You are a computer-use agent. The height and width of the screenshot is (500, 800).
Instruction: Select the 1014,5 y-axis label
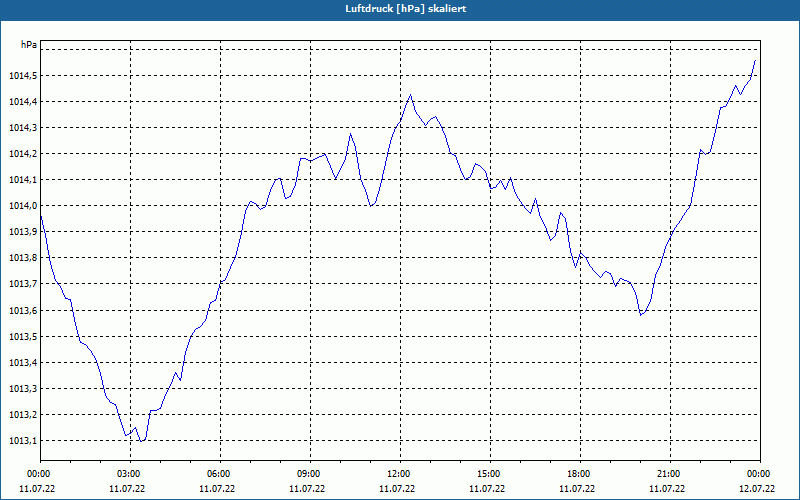[x=23, y=76]
